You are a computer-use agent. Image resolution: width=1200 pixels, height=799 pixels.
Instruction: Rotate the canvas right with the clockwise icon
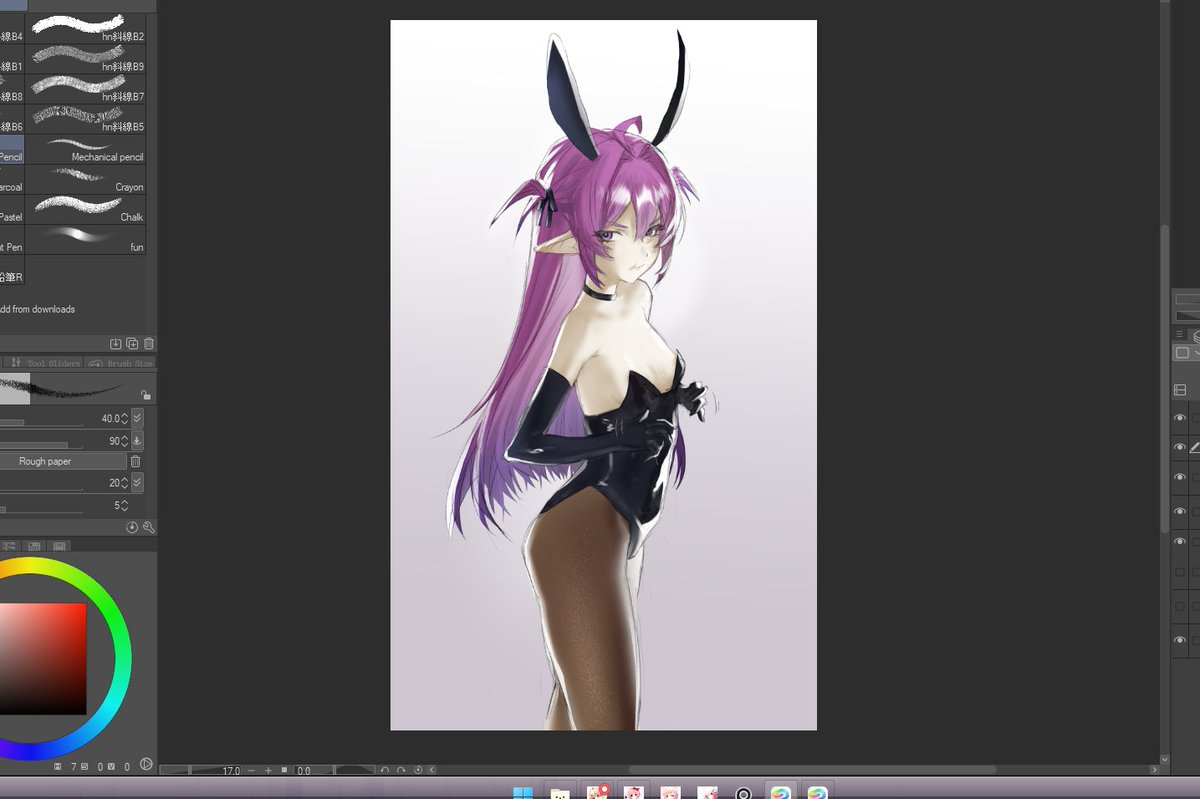pos(401,771)
